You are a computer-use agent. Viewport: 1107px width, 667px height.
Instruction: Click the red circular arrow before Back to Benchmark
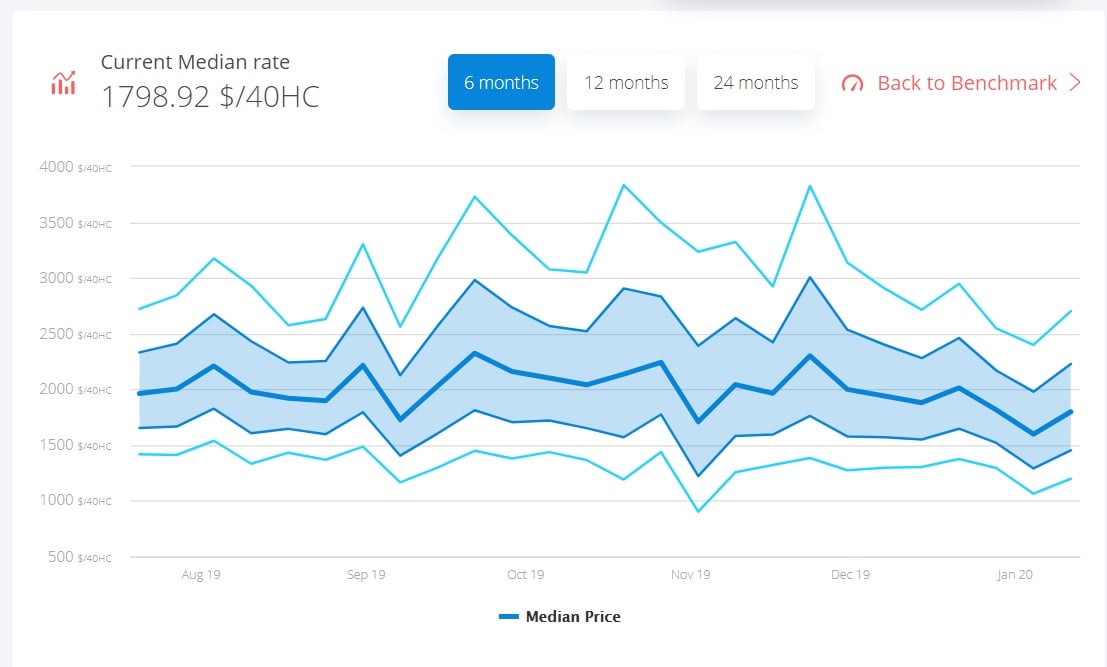pyautogui.click(x=852, y=84)
